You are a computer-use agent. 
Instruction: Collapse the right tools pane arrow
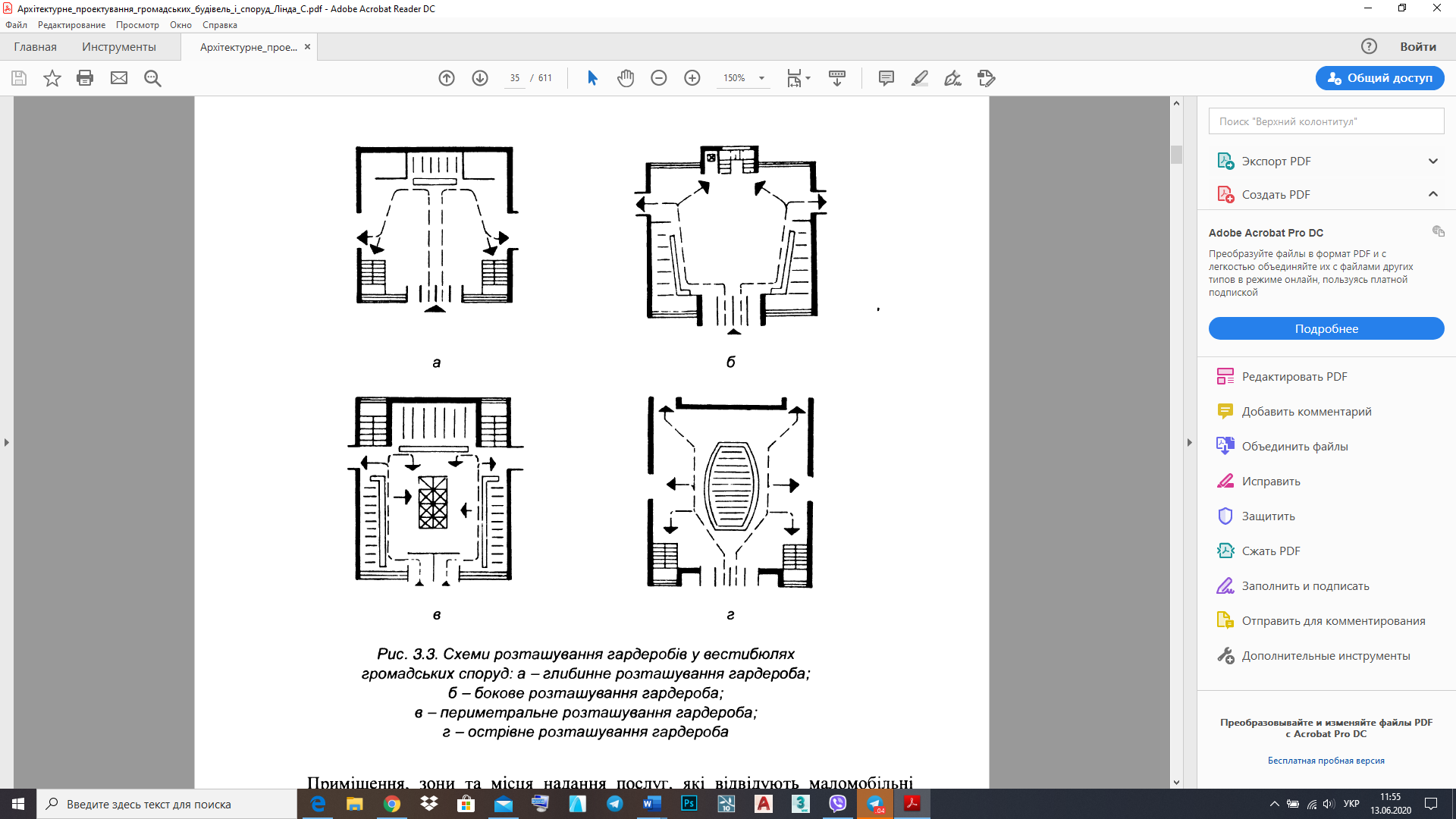coord(1189,442)
